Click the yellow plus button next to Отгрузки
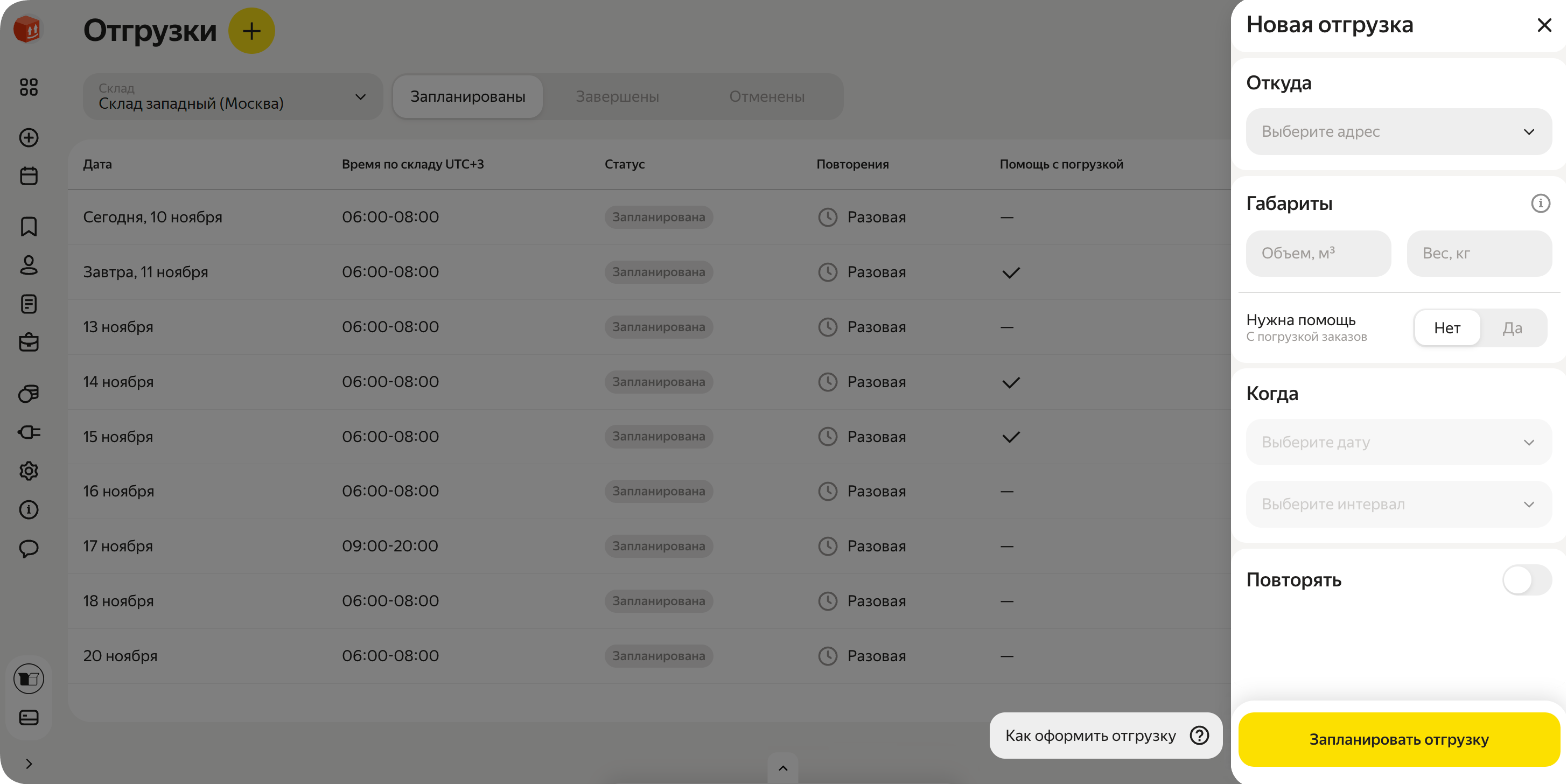Image resolution: width=1567 pixels, height=784 pixels. tap(251, 30)
